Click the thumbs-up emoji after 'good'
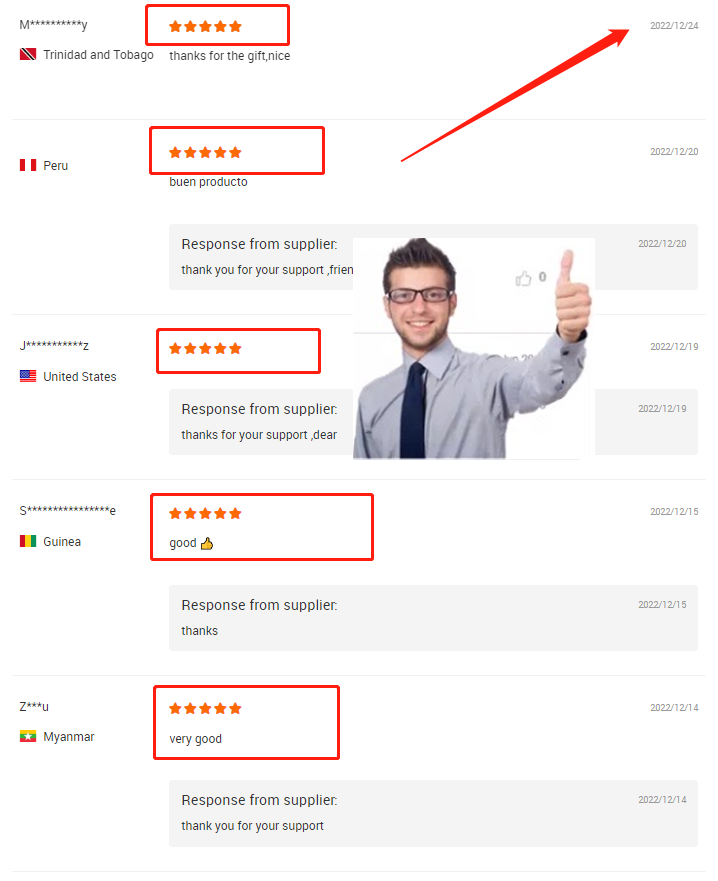 [x=207, y=543]
